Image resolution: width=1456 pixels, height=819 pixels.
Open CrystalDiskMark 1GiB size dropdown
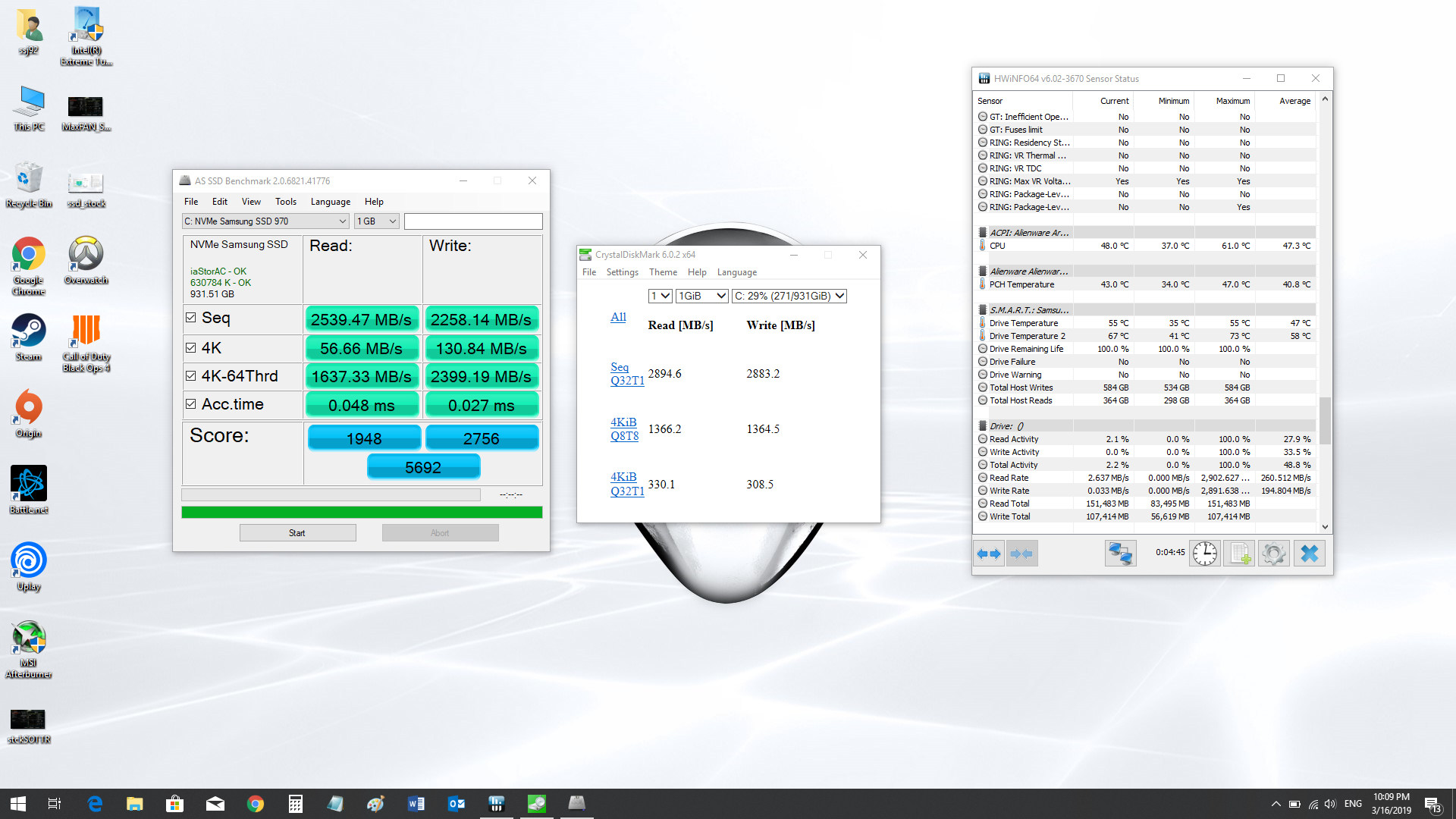pos(702,296)
